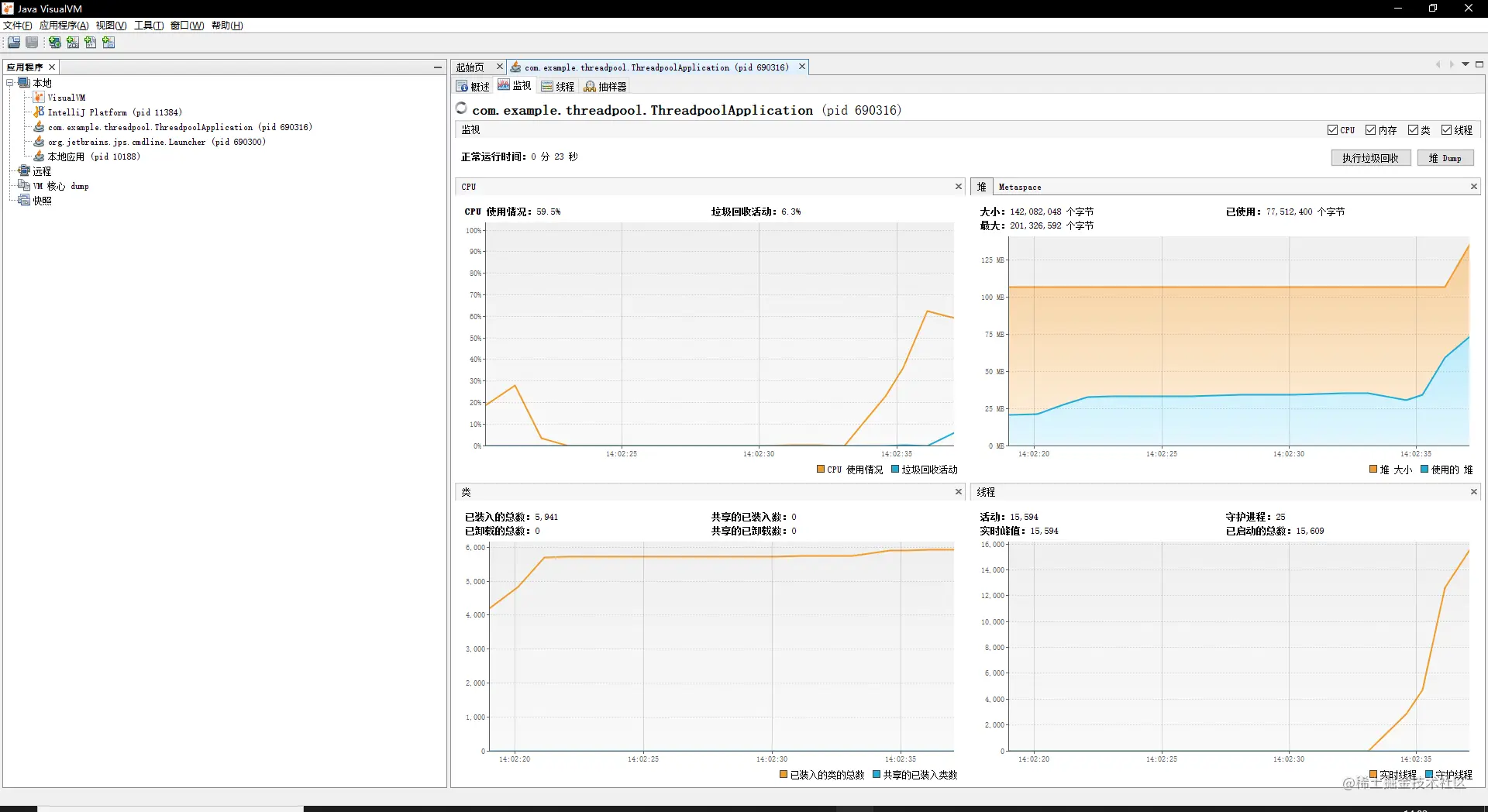Minimize the 应用程序 side panel

point(438,67)
